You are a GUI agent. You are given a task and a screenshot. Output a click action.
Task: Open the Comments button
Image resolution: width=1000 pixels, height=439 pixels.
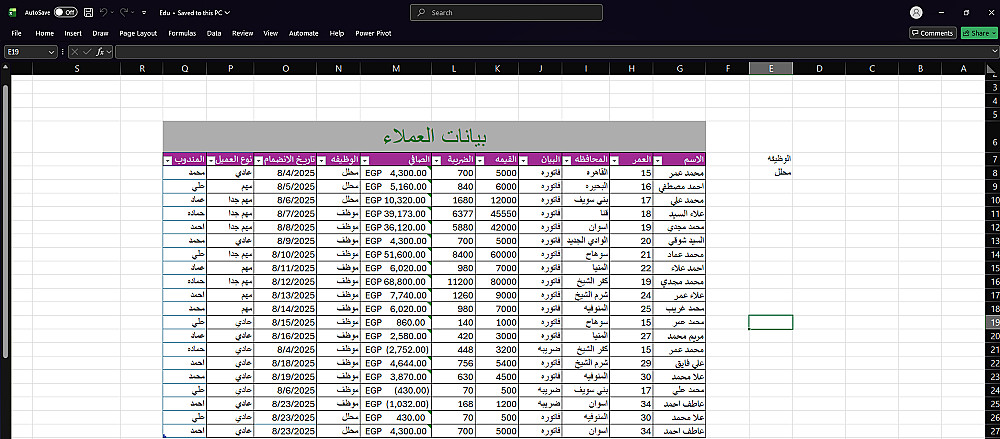932,33
